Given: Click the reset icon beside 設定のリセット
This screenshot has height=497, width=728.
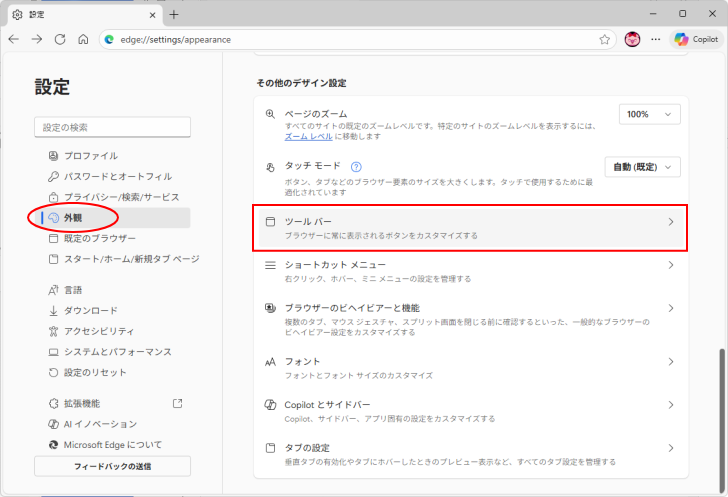Looking at the screenshot, I should coord(53,373).
